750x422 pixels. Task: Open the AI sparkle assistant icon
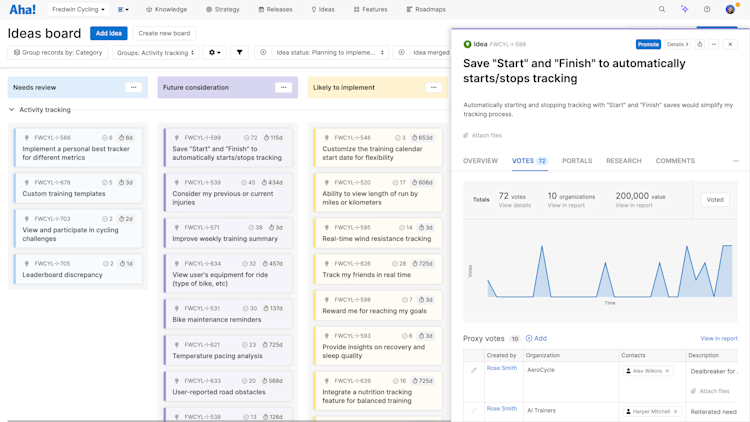tap(684, 9)
